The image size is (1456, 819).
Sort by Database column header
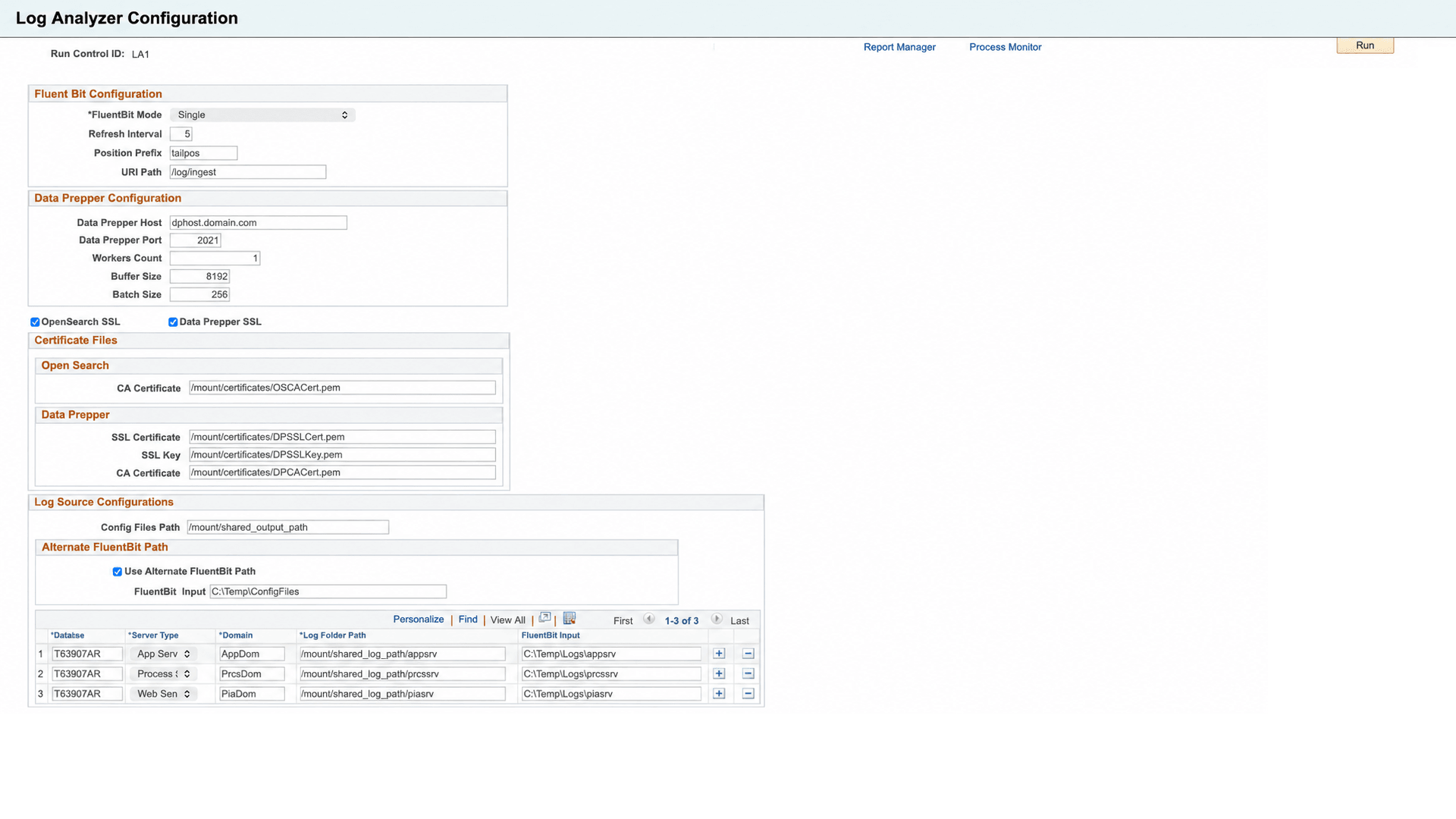(67, 635)
